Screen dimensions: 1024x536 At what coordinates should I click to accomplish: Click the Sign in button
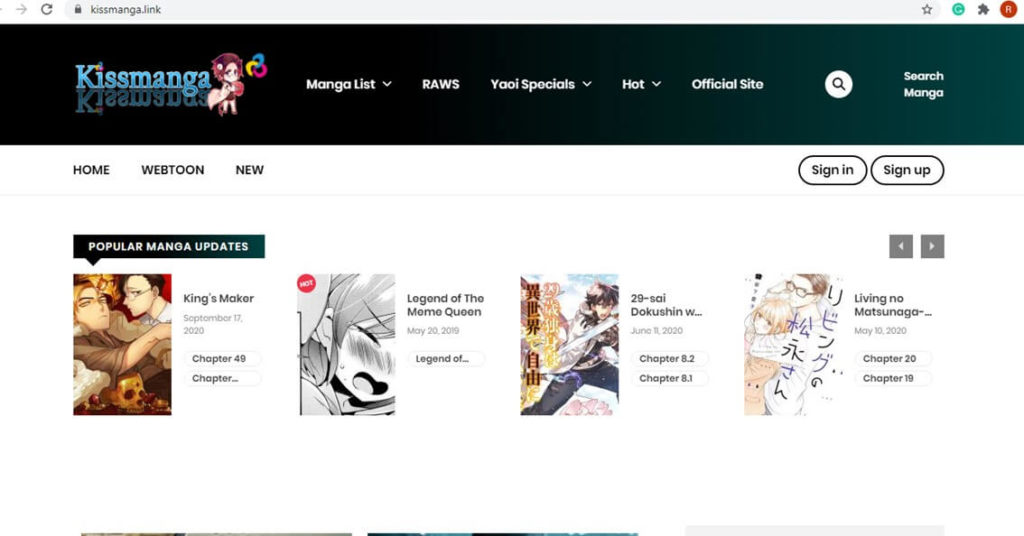[832, 170]
